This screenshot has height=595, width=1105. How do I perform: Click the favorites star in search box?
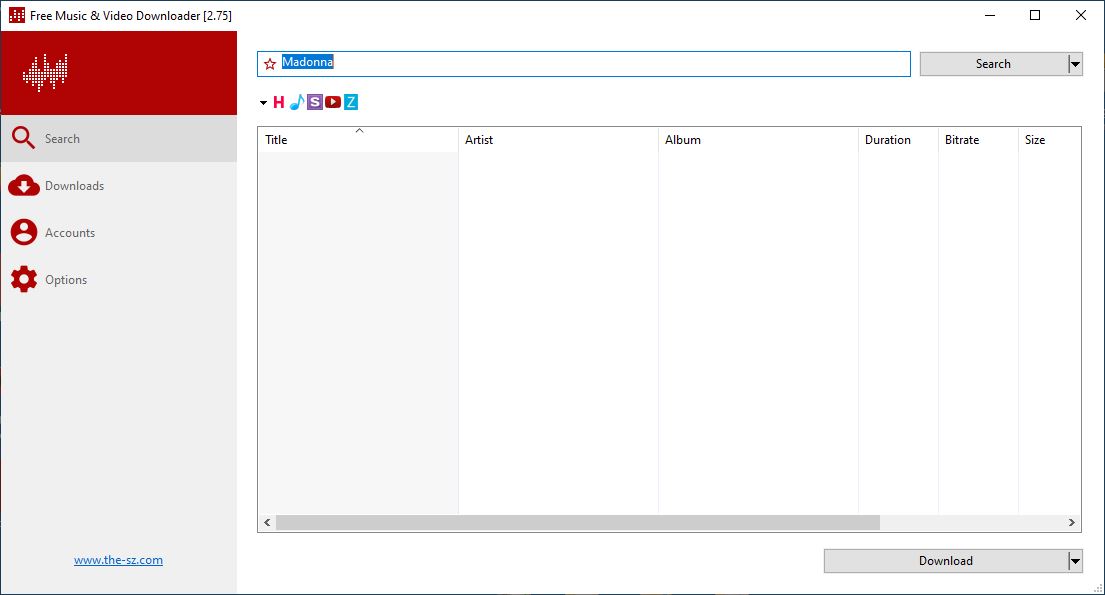[270, 64]
